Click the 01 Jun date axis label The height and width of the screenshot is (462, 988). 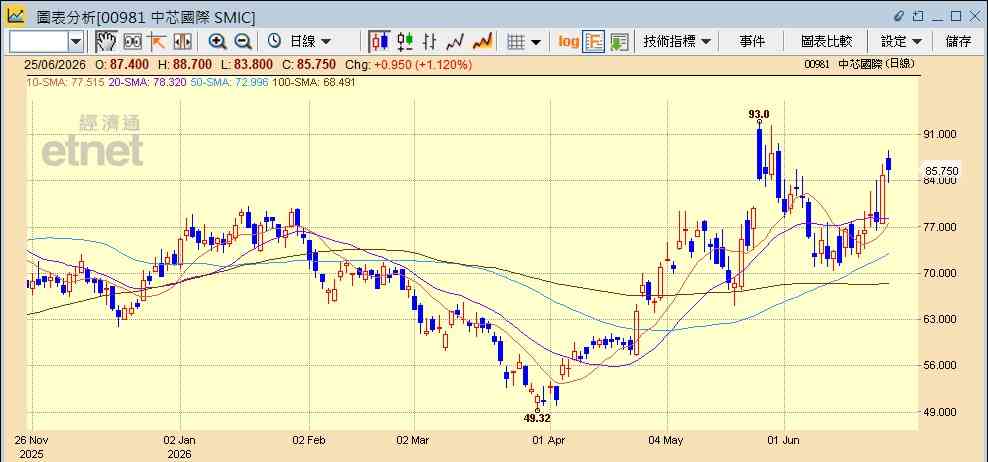coord(784,441)
